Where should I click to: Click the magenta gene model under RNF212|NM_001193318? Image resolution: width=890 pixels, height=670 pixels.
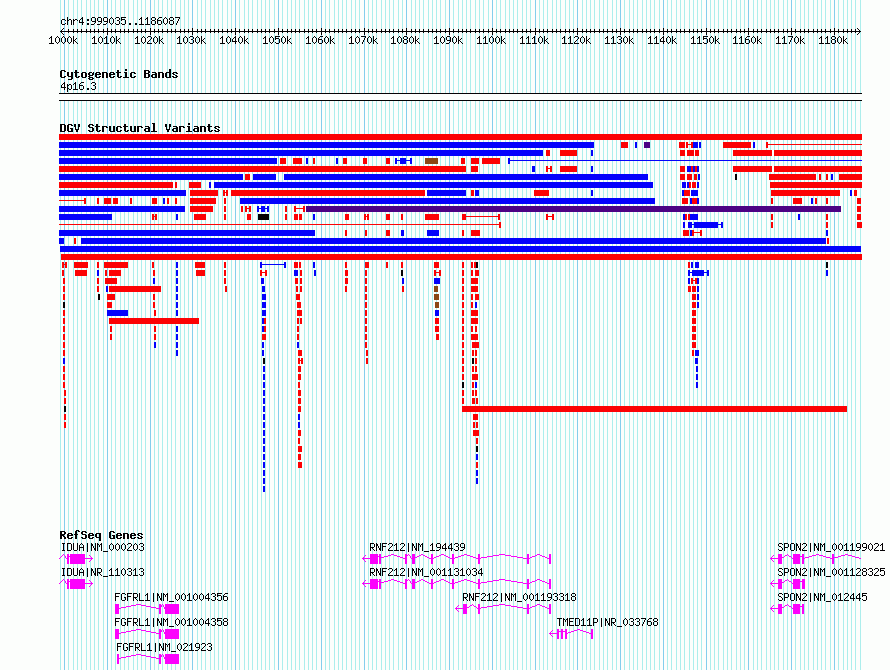click(503, 609)
